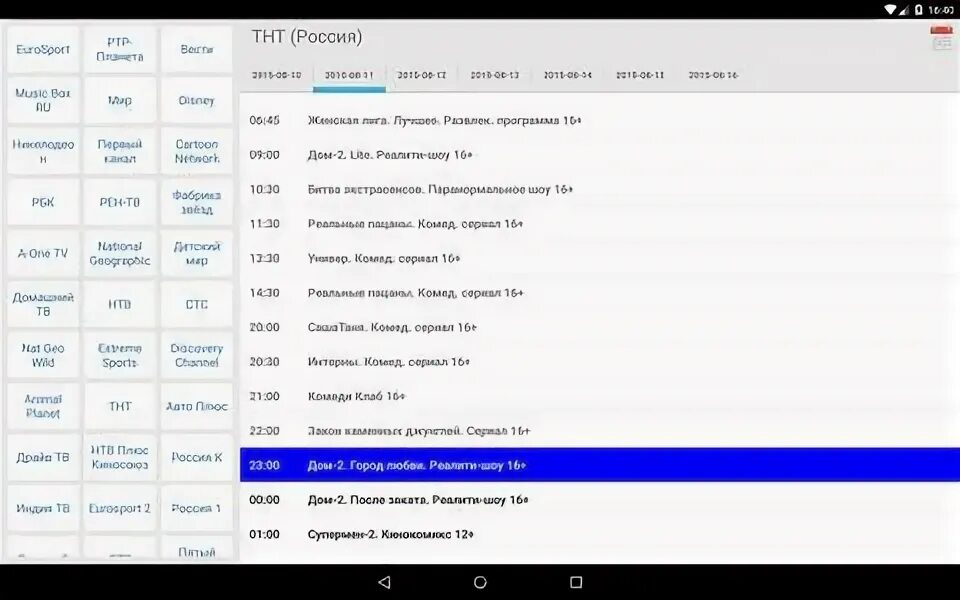The height and width of the screenshot is (600, 960).
Task: Open the Nat Geo Wild channel tile
Action: pos(43,355)
